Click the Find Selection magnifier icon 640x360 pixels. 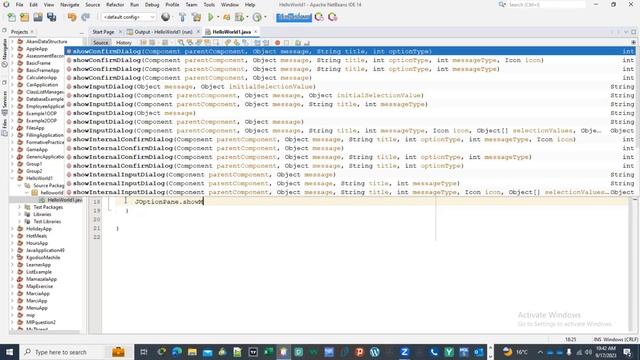(x=181, y=42)
